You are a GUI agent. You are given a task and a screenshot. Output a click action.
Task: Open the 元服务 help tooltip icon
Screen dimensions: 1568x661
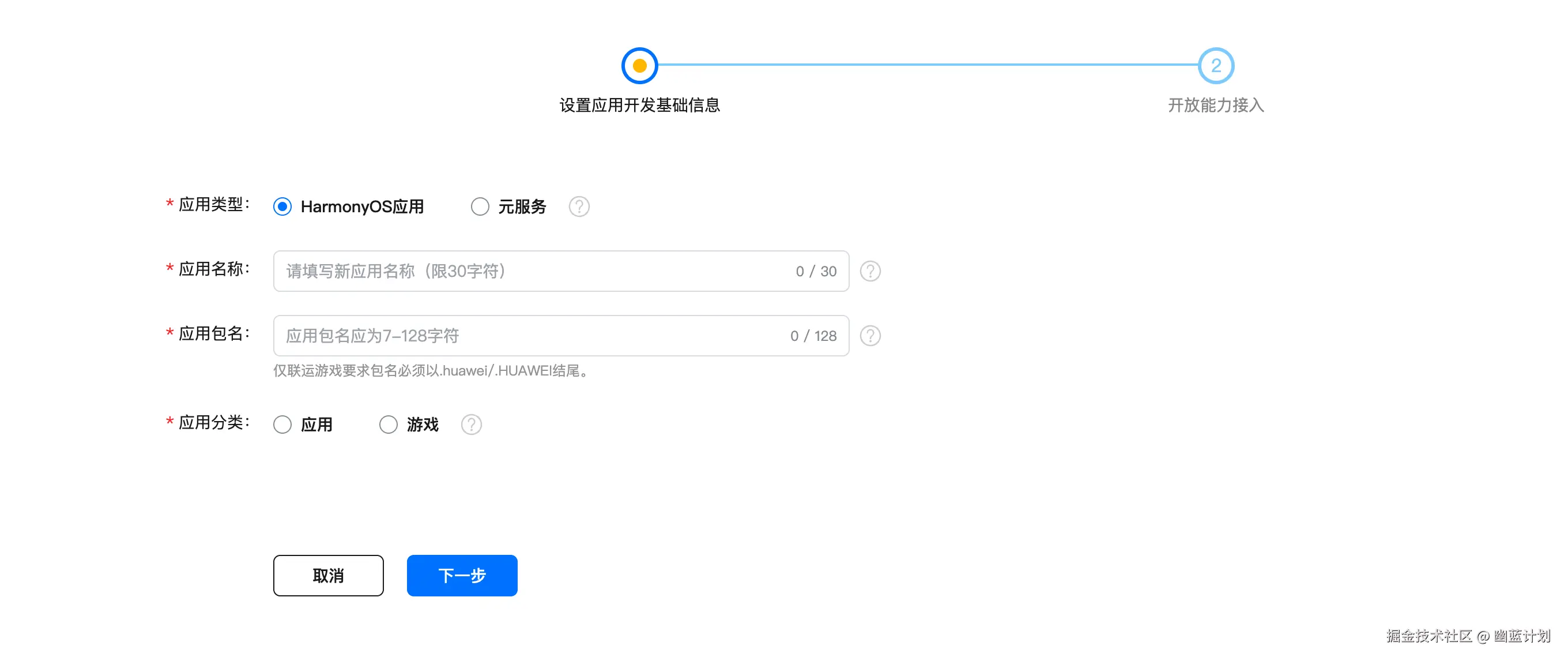tap(579, 206)
